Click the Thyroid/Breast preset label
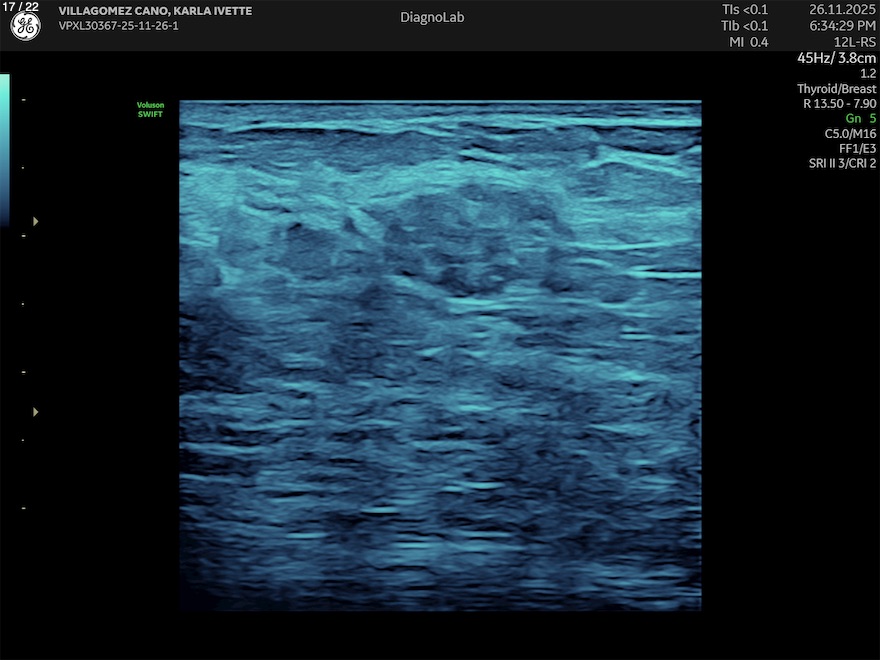Viewport: 880px width, 660px height. (x=836, y=89)
